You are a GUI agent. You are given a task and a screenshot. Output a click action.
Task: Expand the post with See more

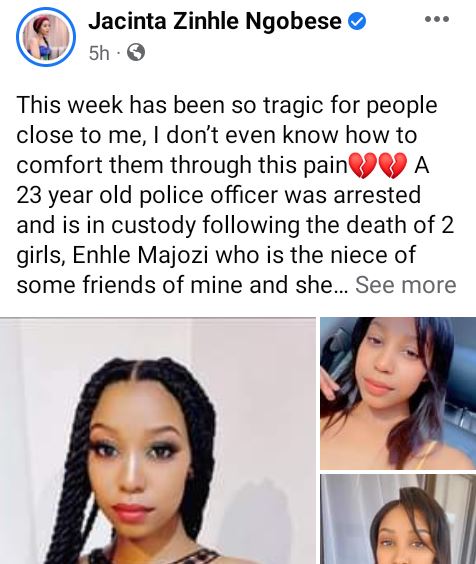pyautogui.click(x=406, y=285)
